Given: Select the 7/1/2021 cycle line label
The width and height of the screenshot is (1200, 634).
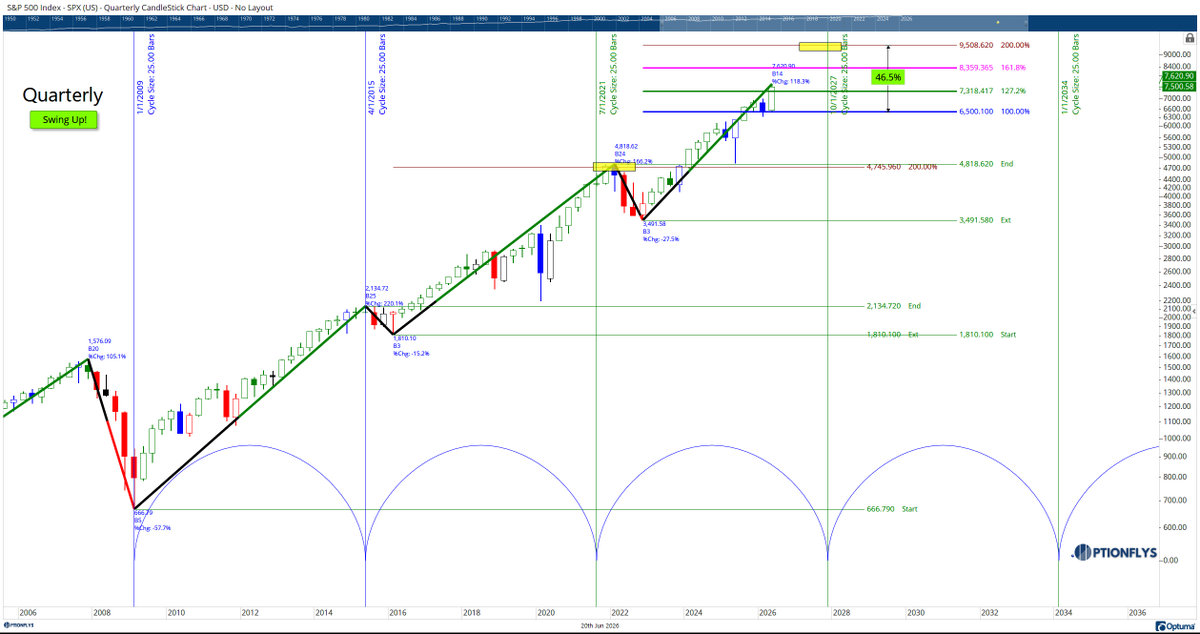Looking at the screenshot, I should (x=610, y=73).
